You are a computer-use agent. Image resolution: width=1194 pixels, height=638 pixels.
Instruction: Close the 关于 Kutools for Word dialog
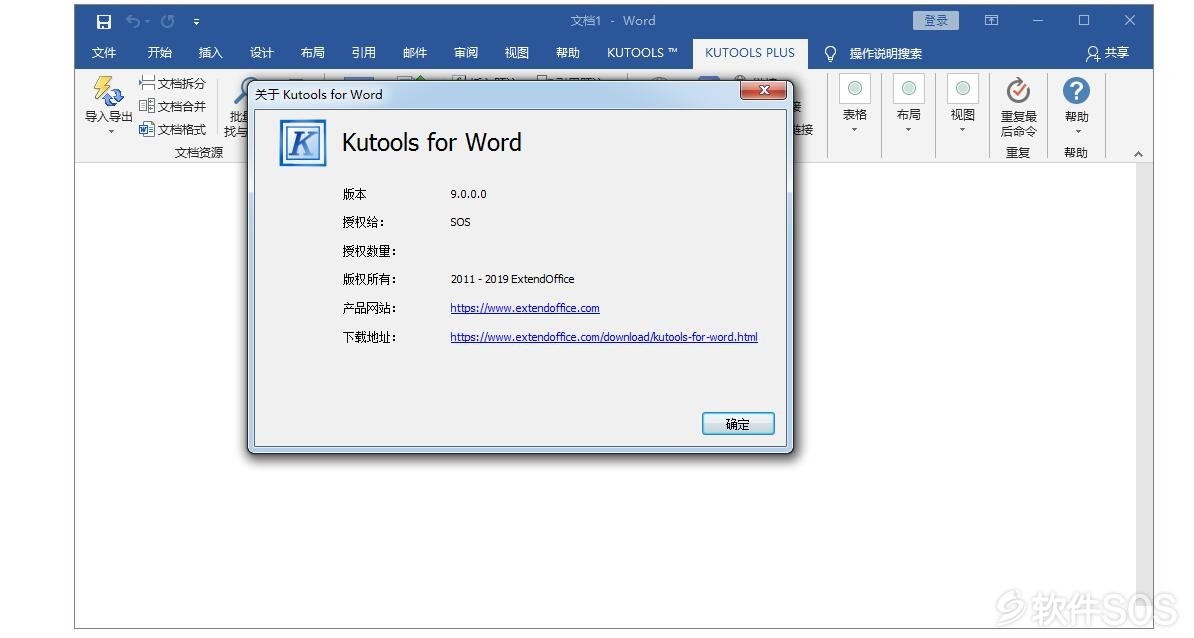coord(764,90)
